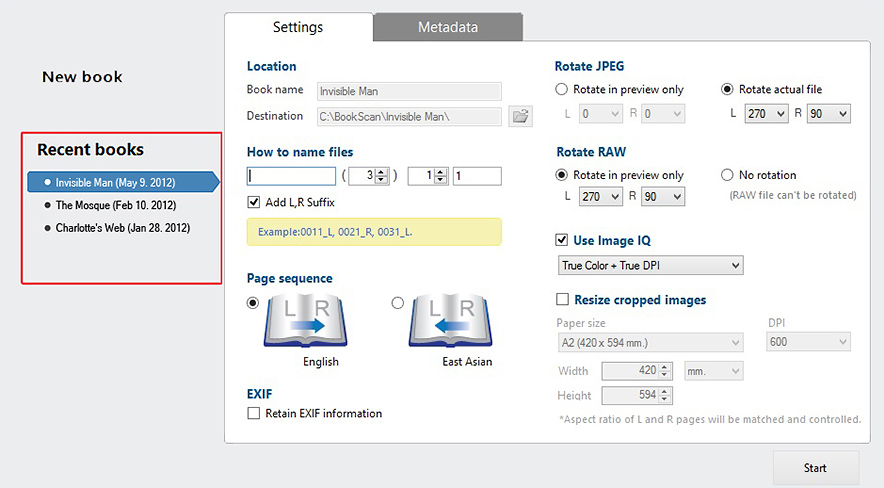
Task: Select East Asian page sequence radio button
Action: 397,303
